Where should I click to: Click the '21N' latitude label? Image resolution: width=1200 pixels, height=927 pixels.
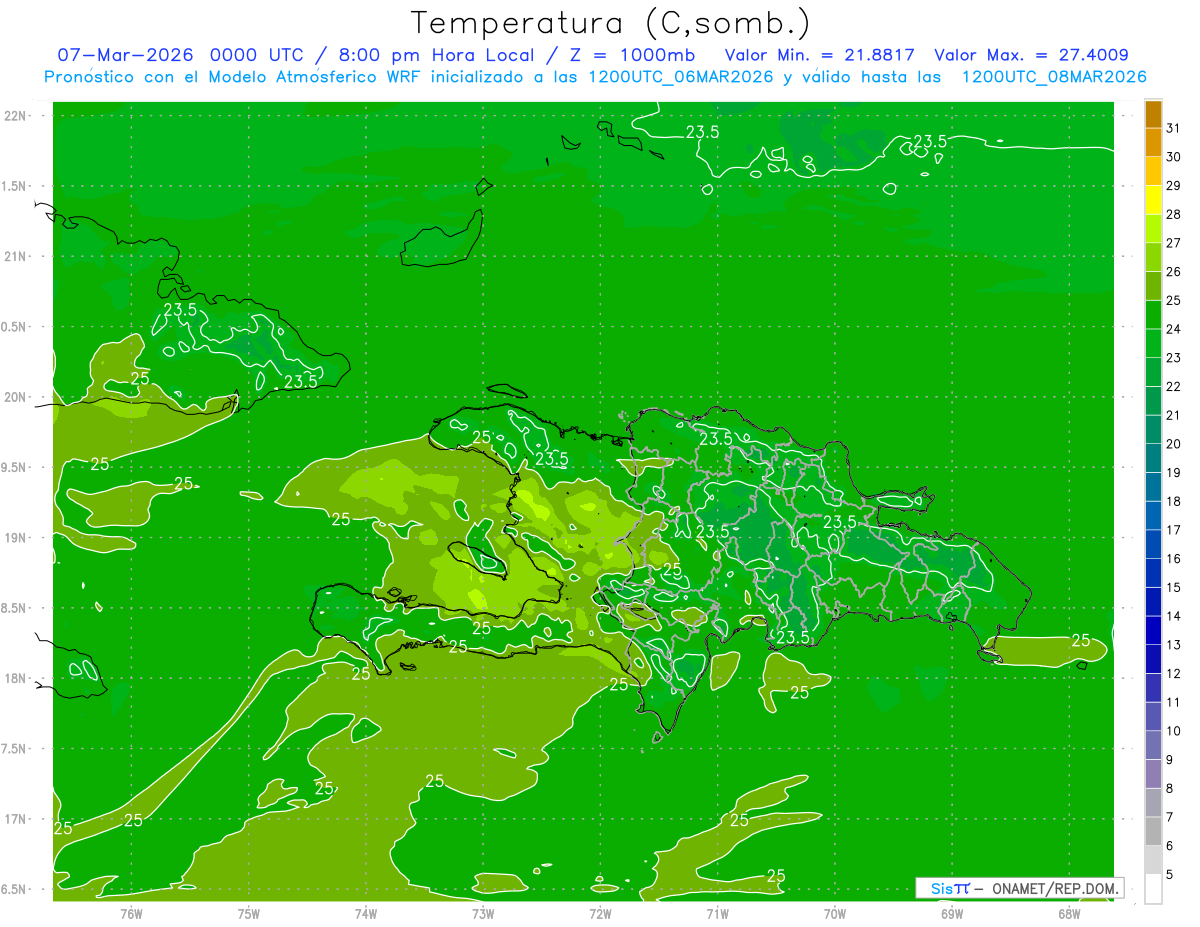(16, 256)
